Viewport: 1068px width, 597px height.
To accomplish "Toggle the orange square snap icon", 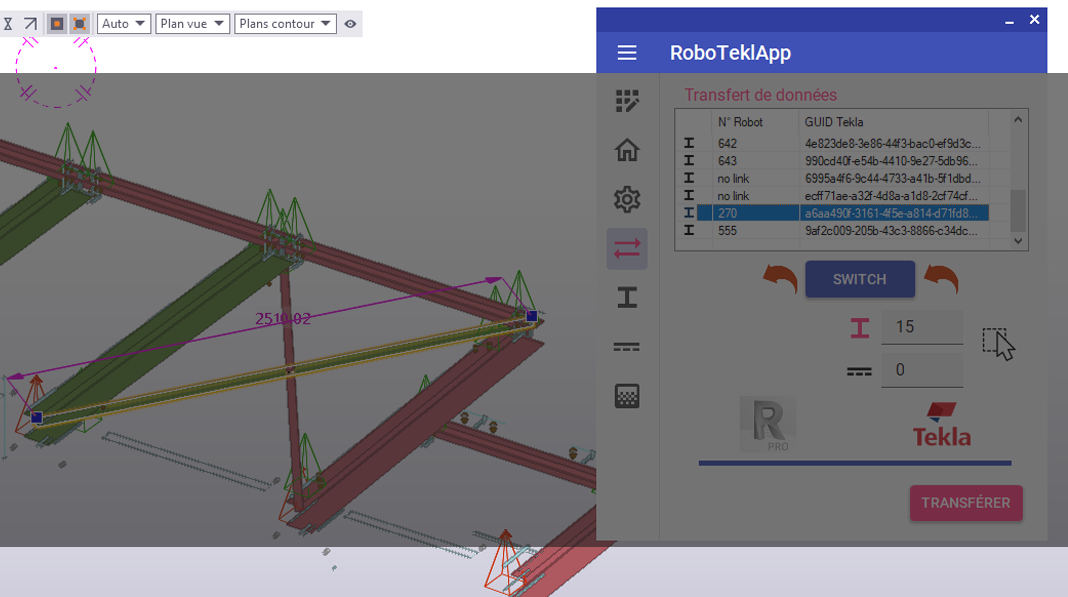I will [57, 24].
